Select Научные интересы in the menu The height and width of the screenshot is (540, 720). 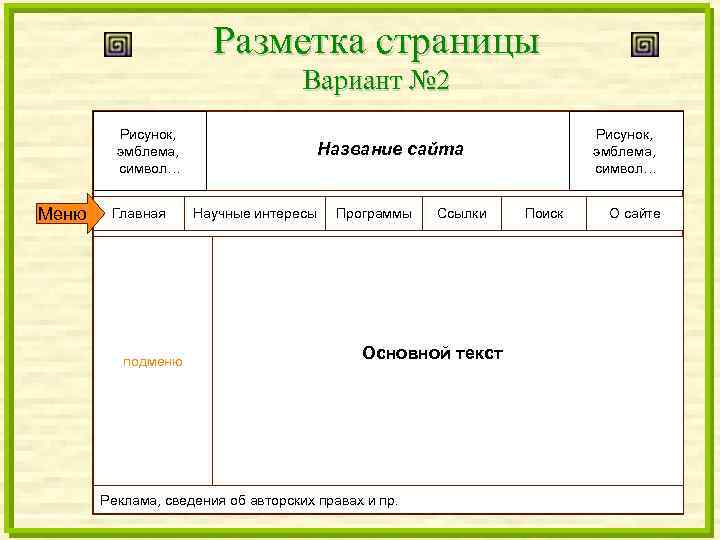tap(255, 214)
